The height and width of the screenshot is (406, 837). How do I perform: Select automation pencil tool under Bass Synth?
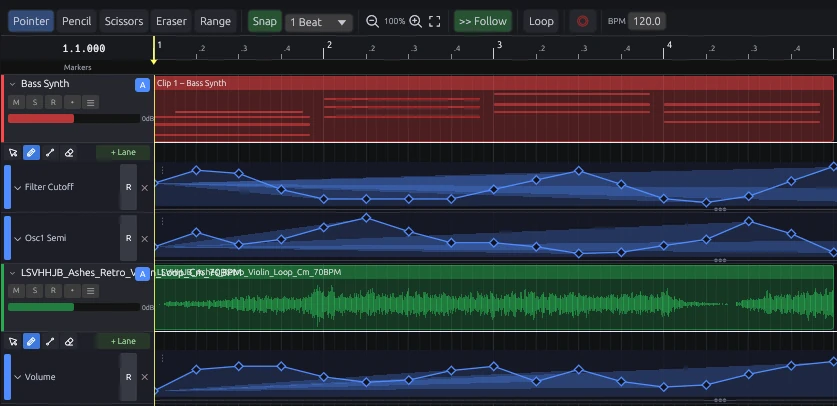31,153
